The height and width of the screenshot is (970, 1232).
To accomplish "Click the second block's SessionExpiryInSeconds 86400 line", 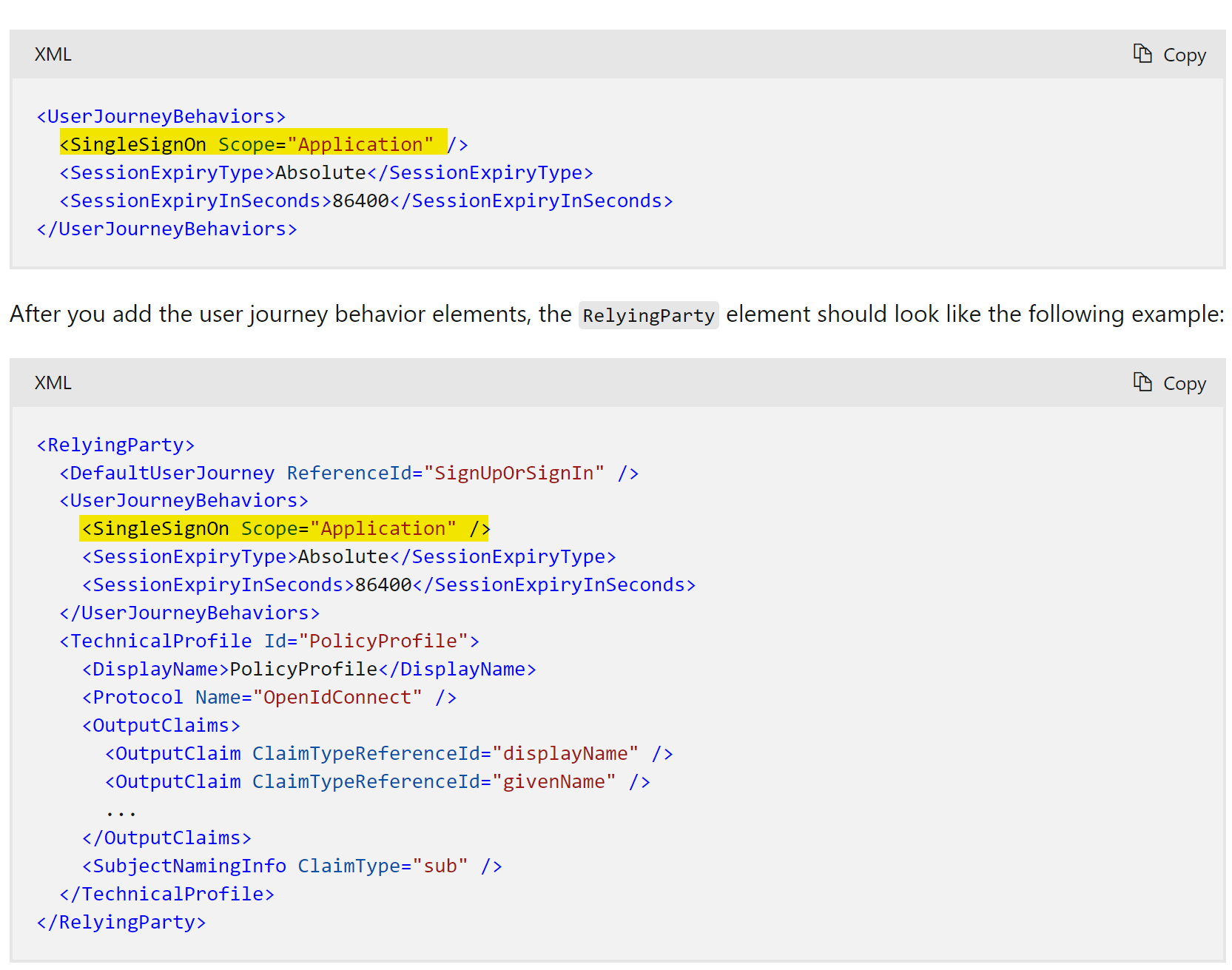I will [x=389, y=585].
